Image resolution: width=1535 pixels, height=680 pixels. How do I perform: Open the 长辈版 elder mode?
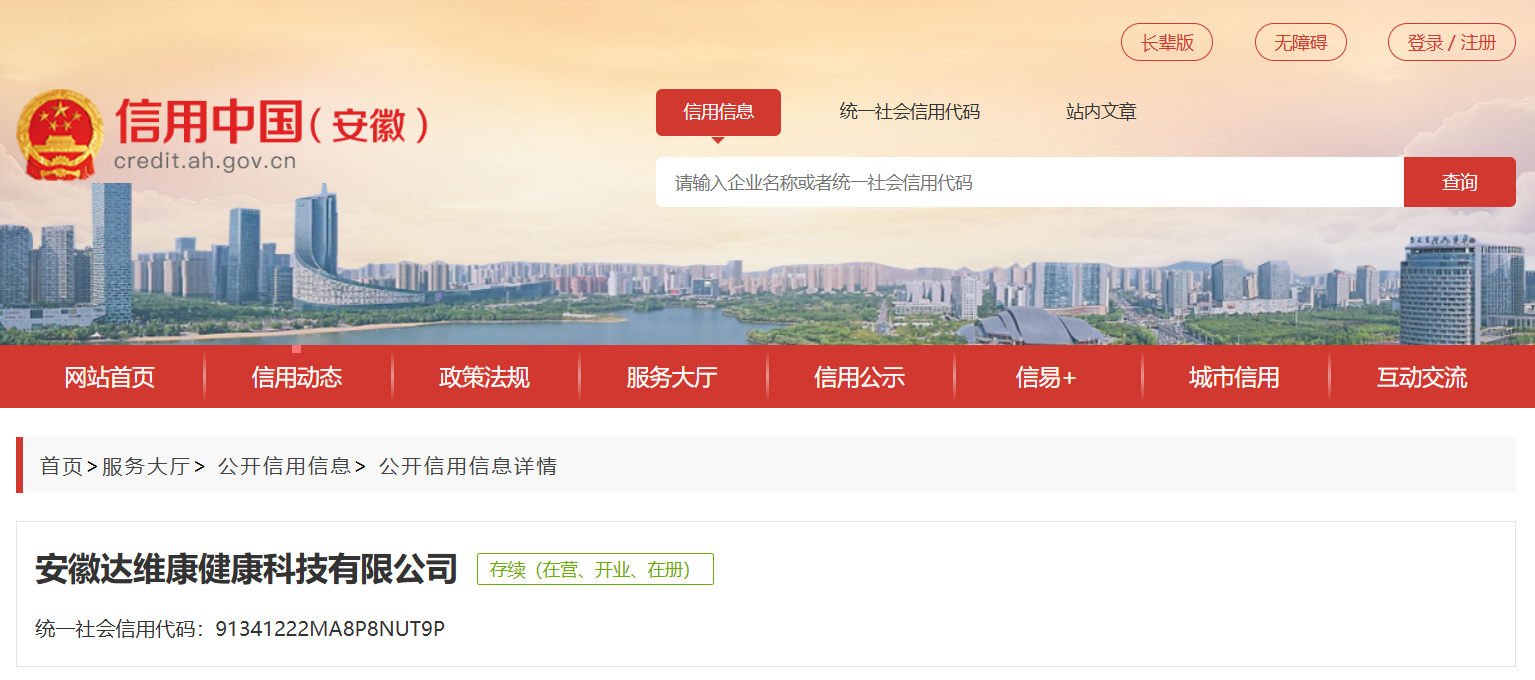[x=1167, y=43]
